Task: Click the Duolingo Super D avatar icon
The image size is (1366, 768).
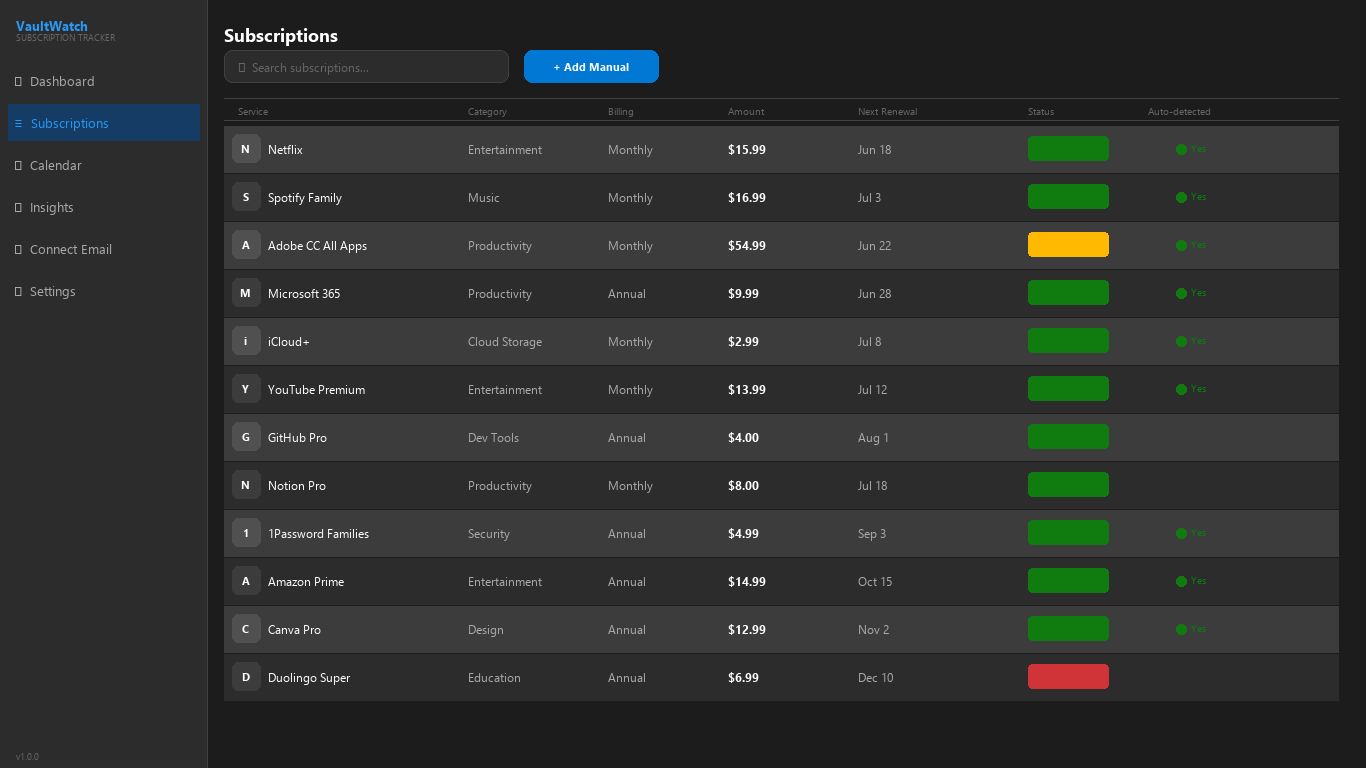Action: tap(246, 677)
